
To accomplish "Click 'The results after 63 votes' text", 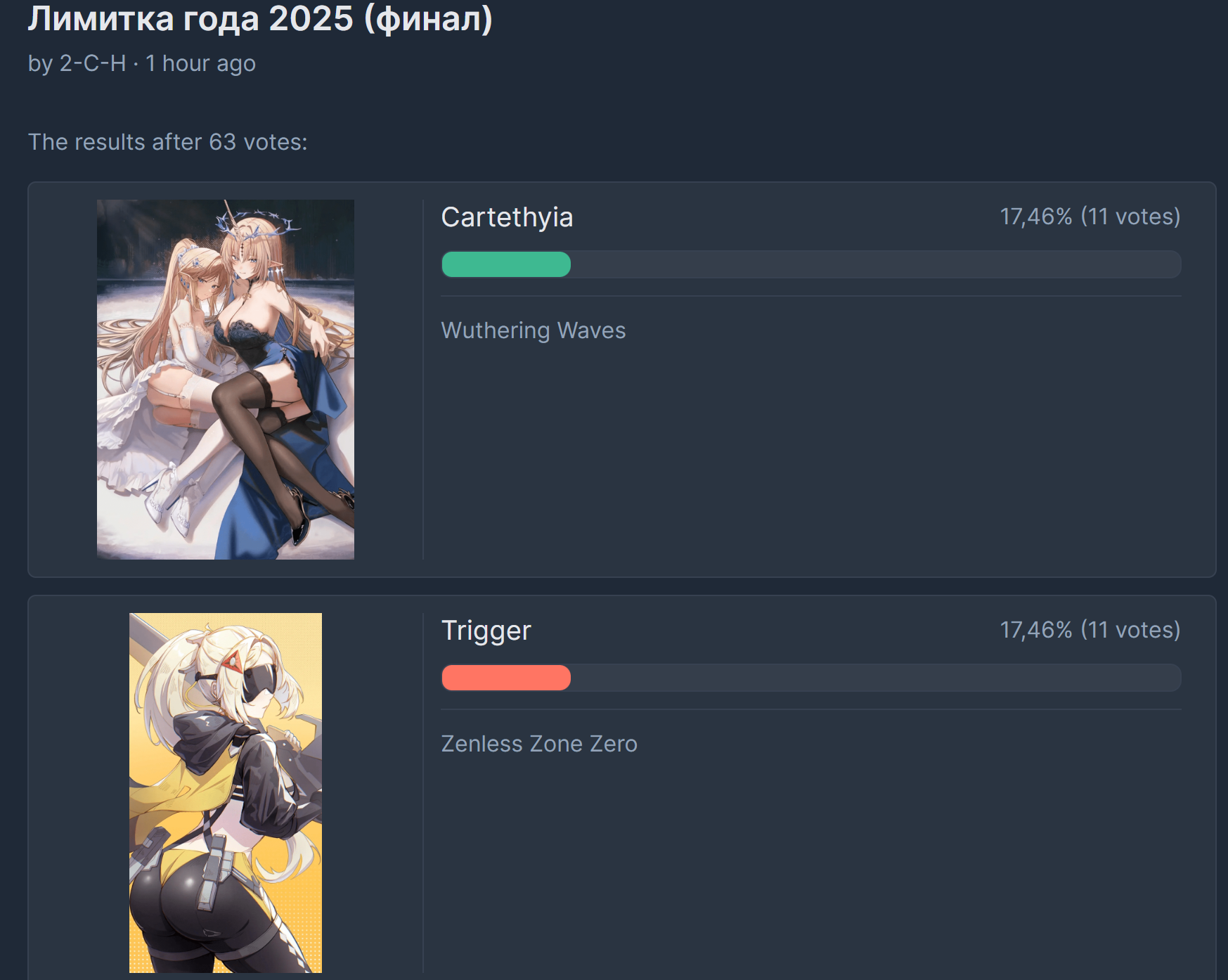I will click(x=168, y=142).
